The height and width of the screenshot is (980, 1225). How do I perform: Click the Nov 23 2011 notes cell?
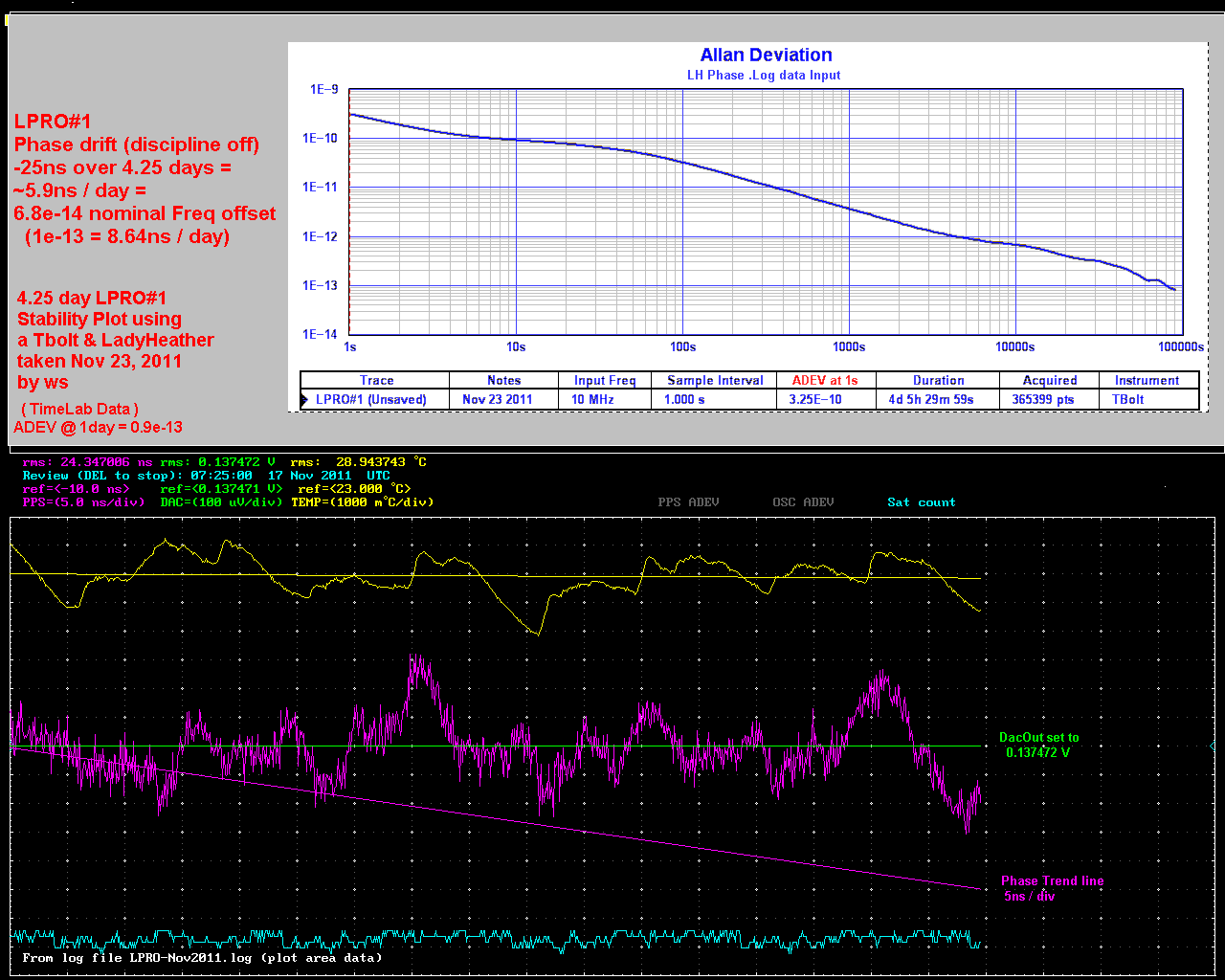[x=497, y=400]
